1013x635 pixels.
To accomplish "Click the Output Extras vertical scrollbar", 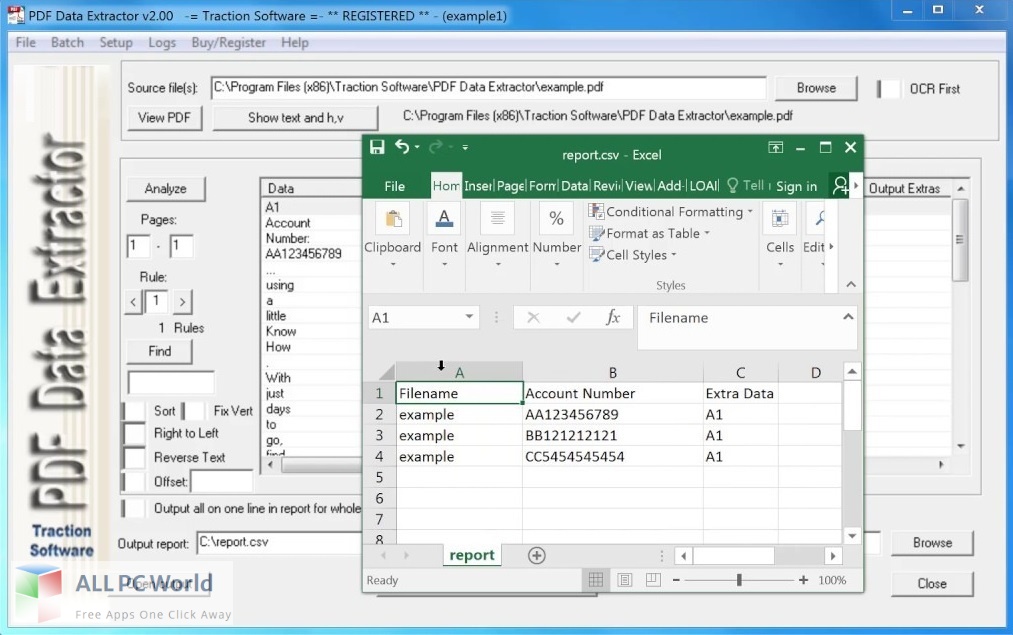I will (961, 317).
